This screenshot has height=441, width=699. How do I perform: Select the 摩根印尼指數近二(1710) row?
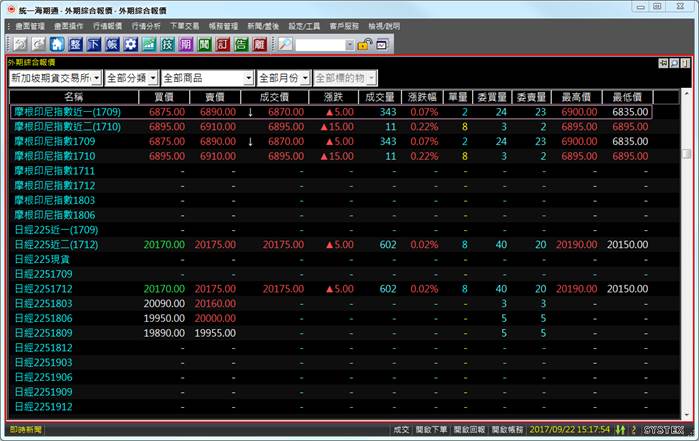(x=331, y=127)
